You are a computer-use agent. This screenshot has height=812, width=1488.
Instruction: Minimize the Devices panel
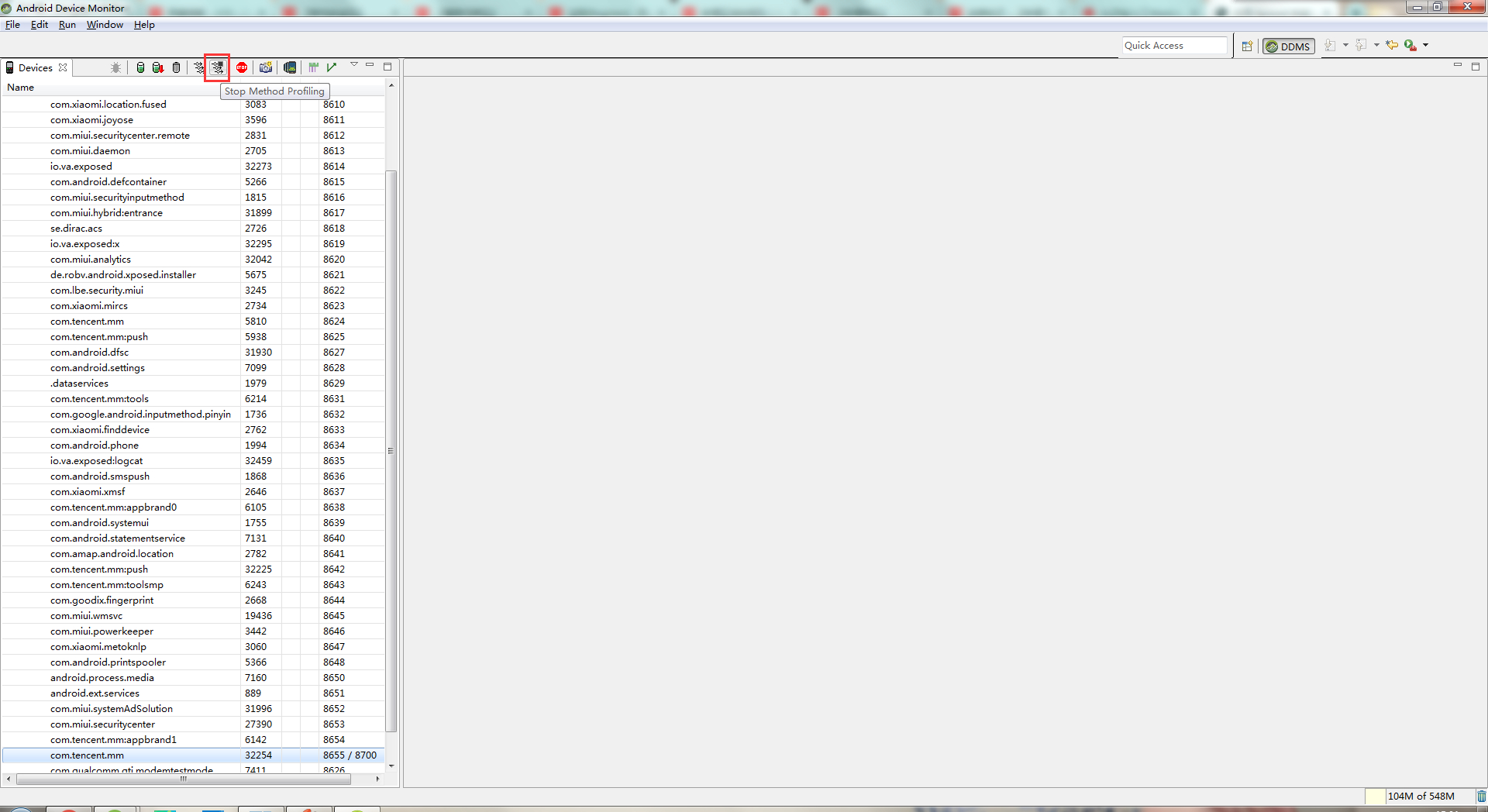pos(370,65)
